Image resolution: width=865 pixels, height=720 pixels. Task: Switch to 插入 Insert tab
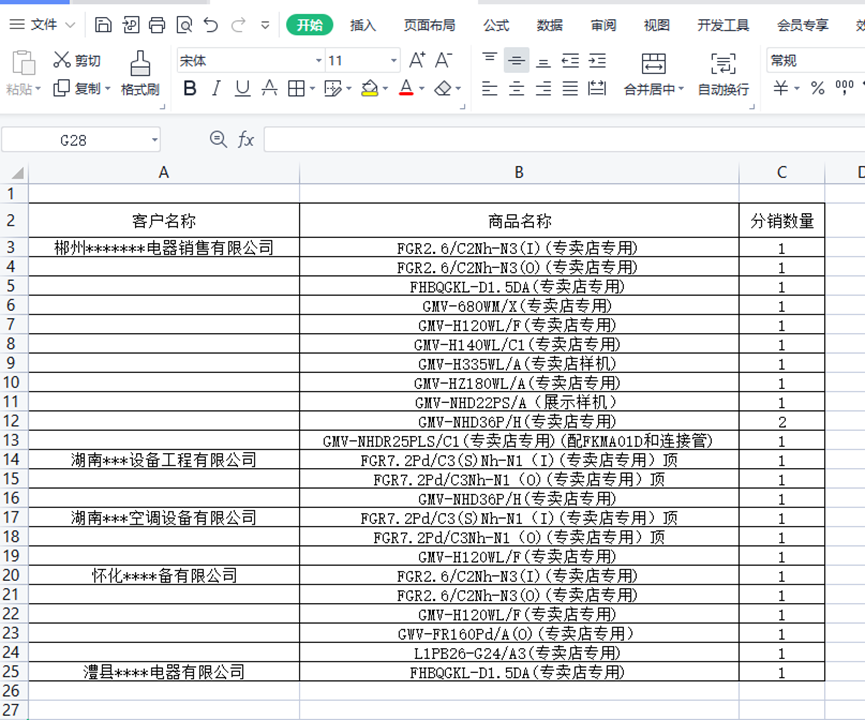point(362,25)
